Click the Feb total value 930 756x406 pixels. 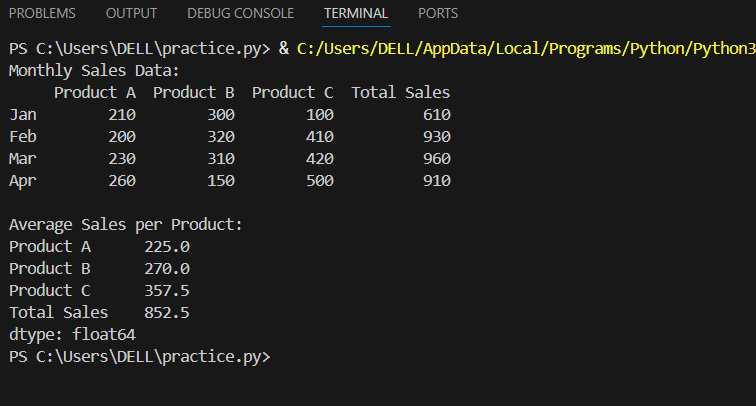[437, 137]
